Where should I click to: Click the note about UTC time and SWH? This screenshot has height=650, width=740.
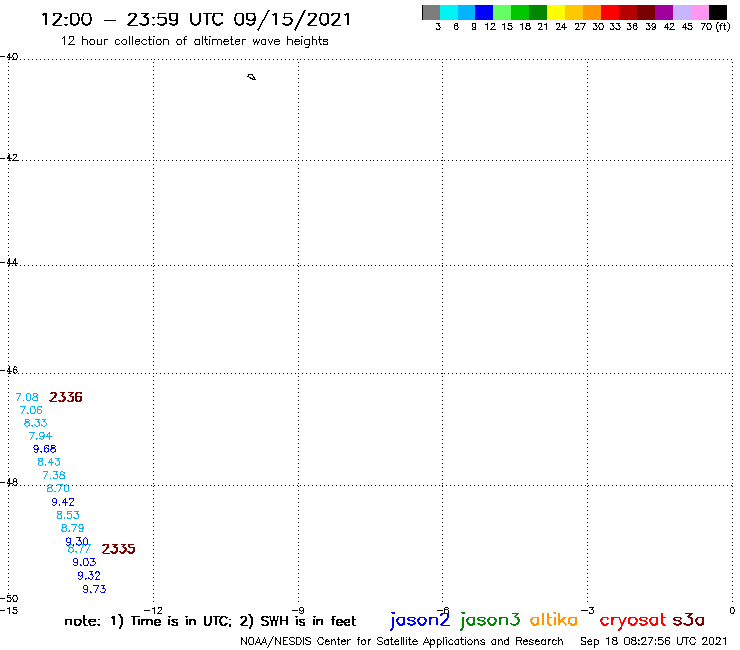coord(210,621)
